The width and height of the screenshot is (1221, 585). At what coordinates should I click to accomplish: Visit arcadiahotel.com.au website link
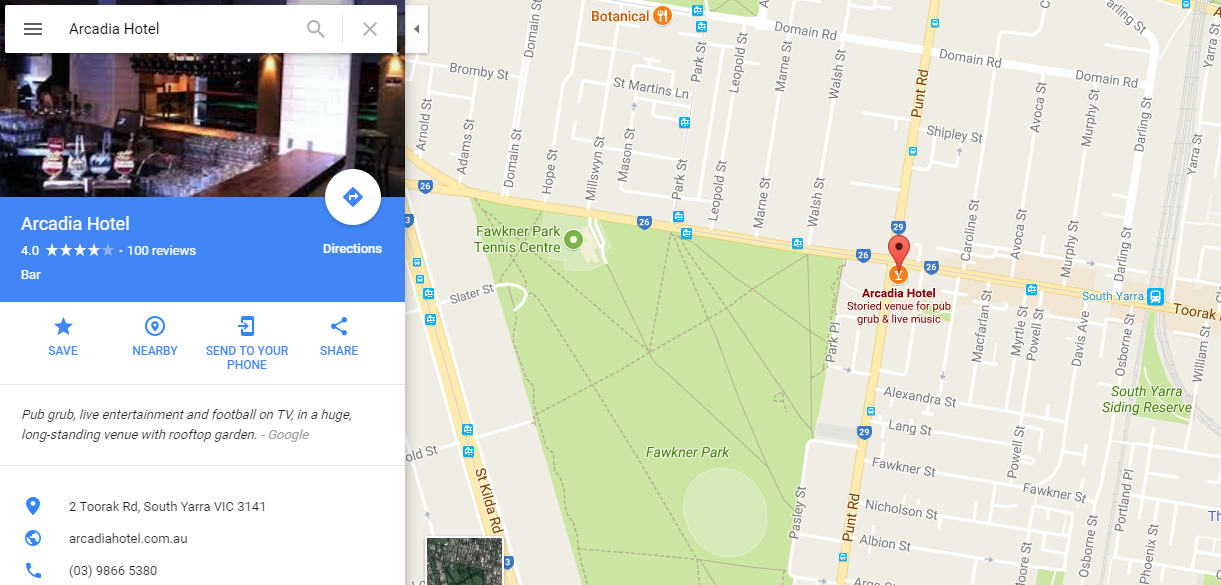point(128,539)
